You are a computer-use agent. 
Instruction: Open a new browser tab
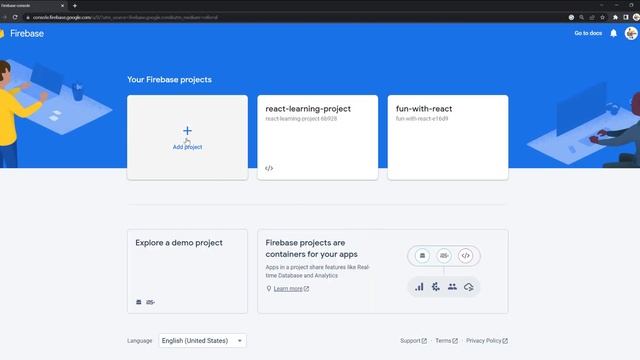75,6
